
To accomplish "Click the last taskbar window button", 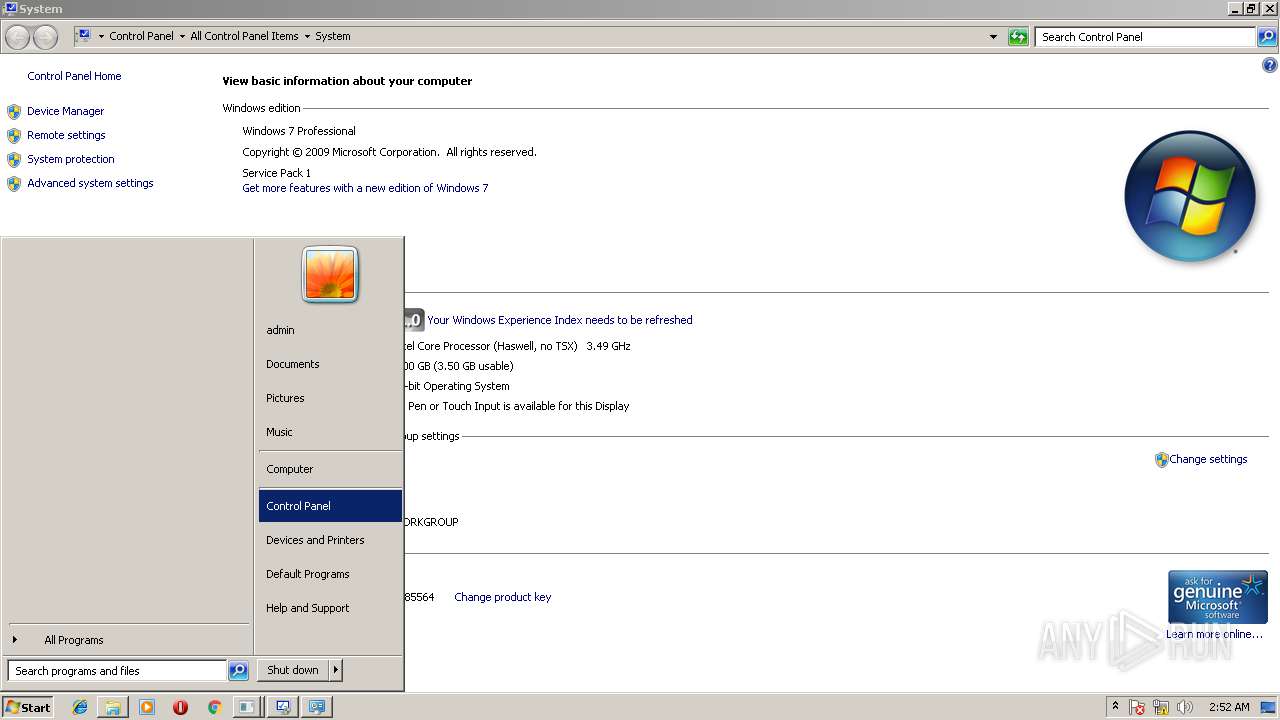I will [x=317, y=707].
